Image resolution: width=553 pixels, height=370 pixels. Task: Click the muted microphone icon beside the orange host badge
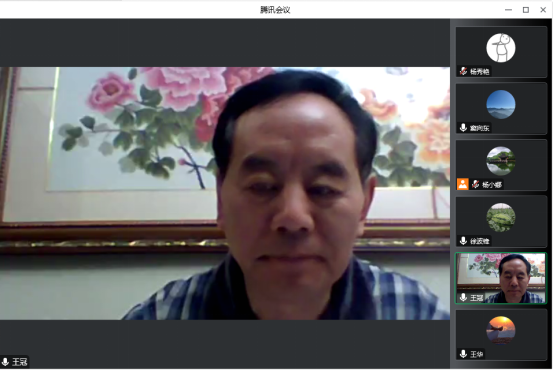tap(475, 184)
